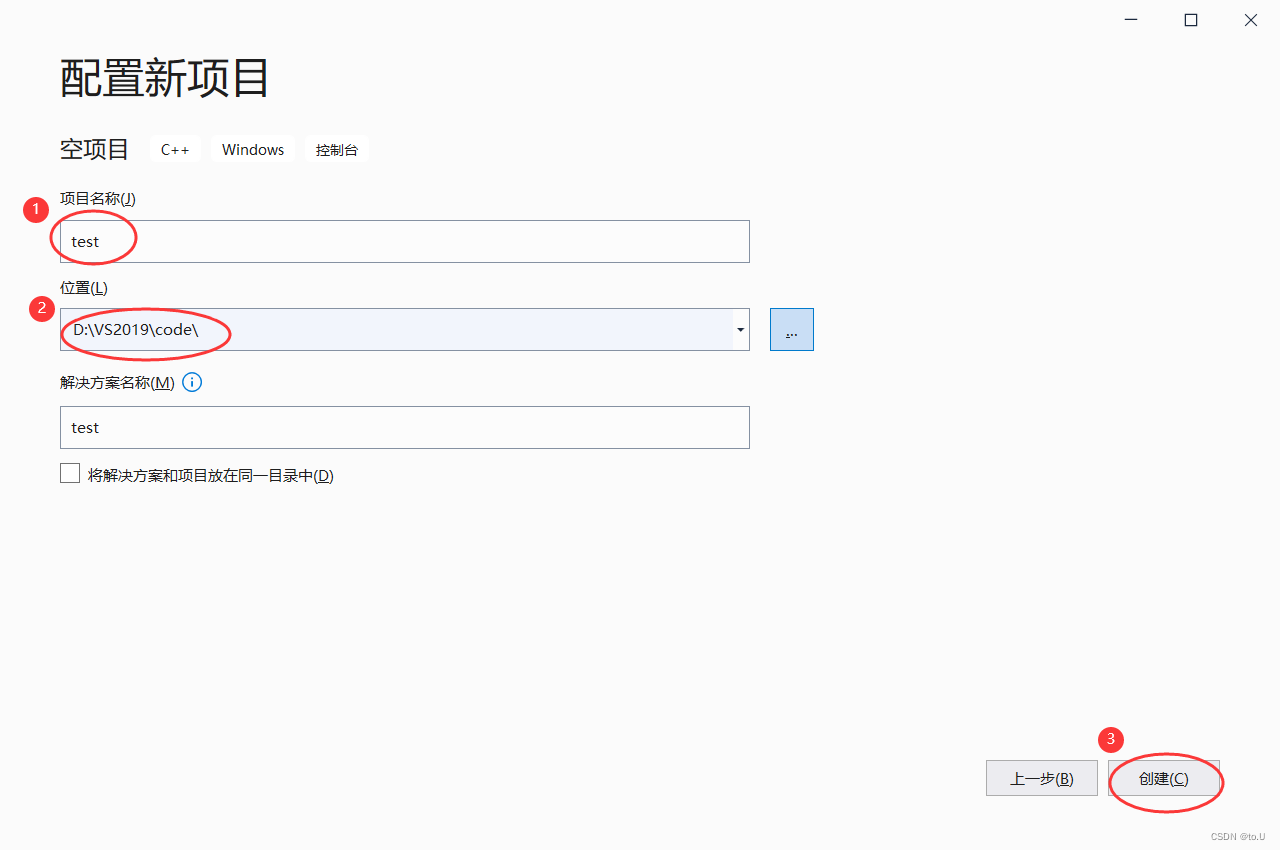Click the C++ tag label
The width and height of the screenshot is (1280, 850).
tap(175, 149)
